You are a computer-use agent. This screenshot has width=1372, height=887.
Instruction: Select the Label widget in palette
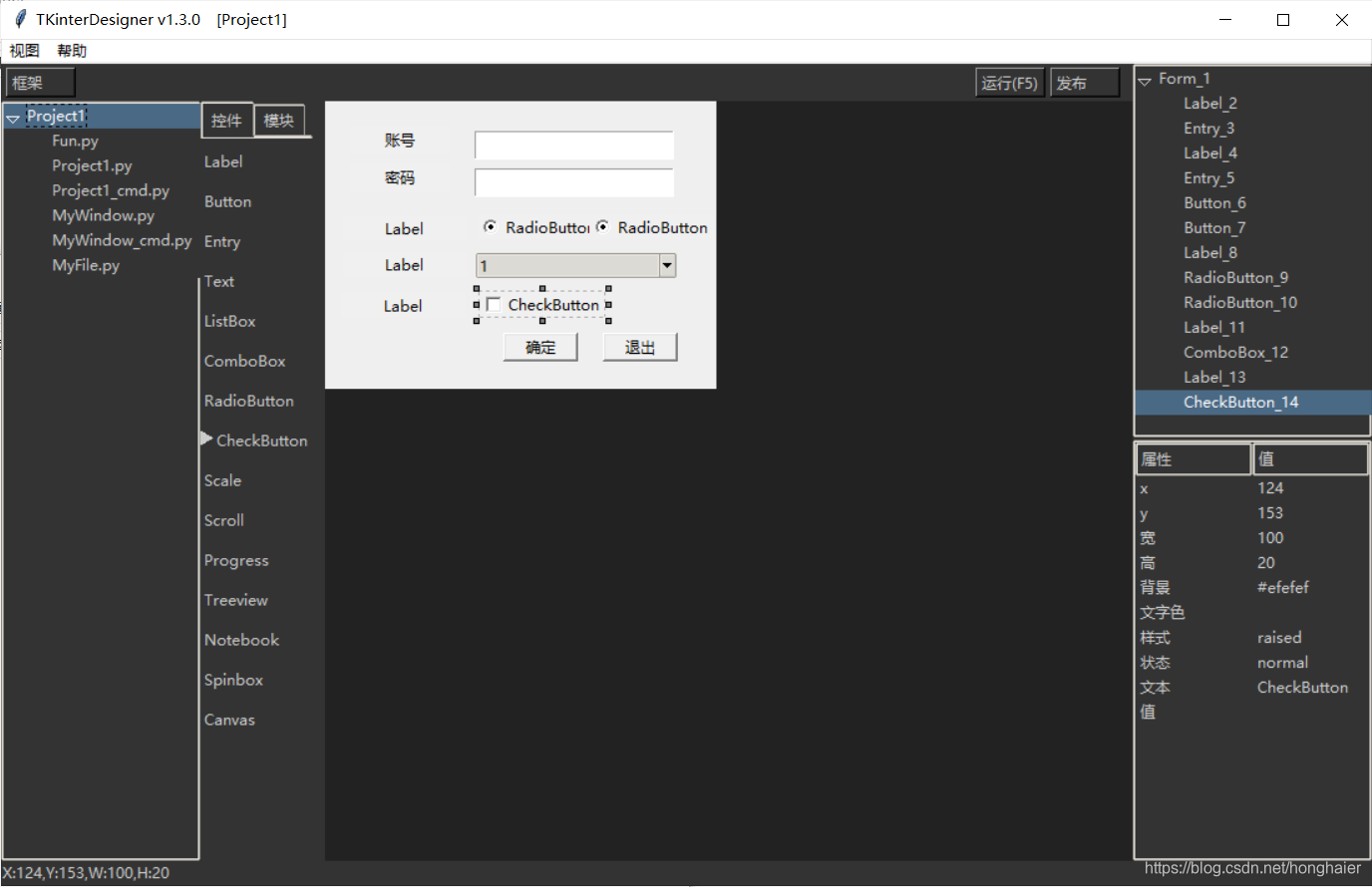(223, 161)
